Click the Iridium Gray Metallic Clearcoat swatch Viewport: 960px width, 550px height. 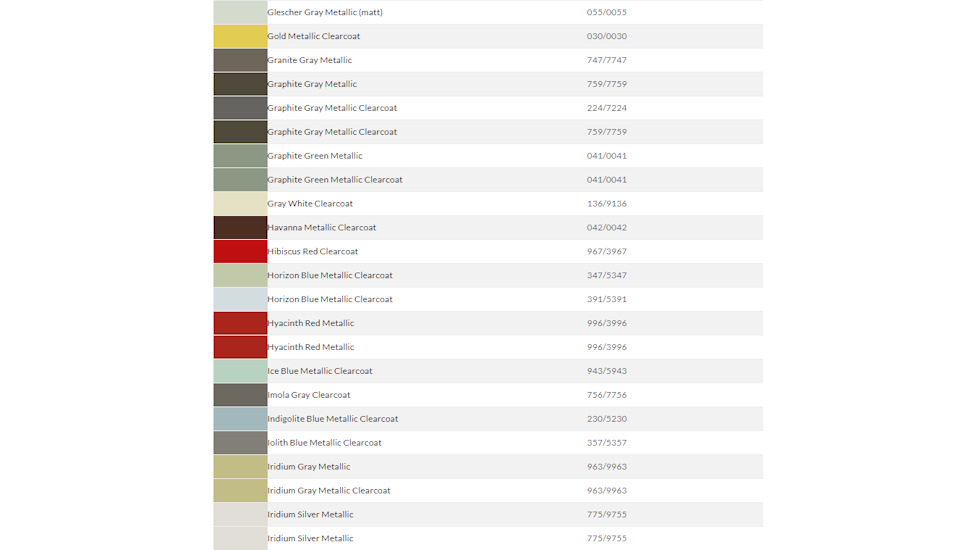point(240,490)
